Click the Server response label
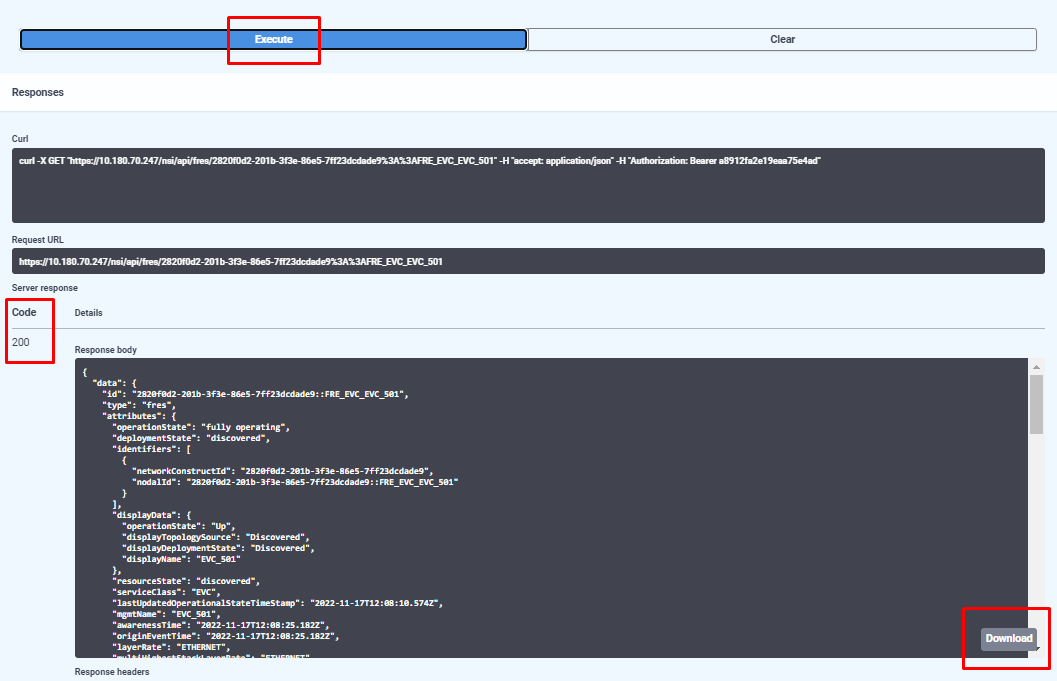The height and width of the screenshot is (681, 1057). coord(44,288)
